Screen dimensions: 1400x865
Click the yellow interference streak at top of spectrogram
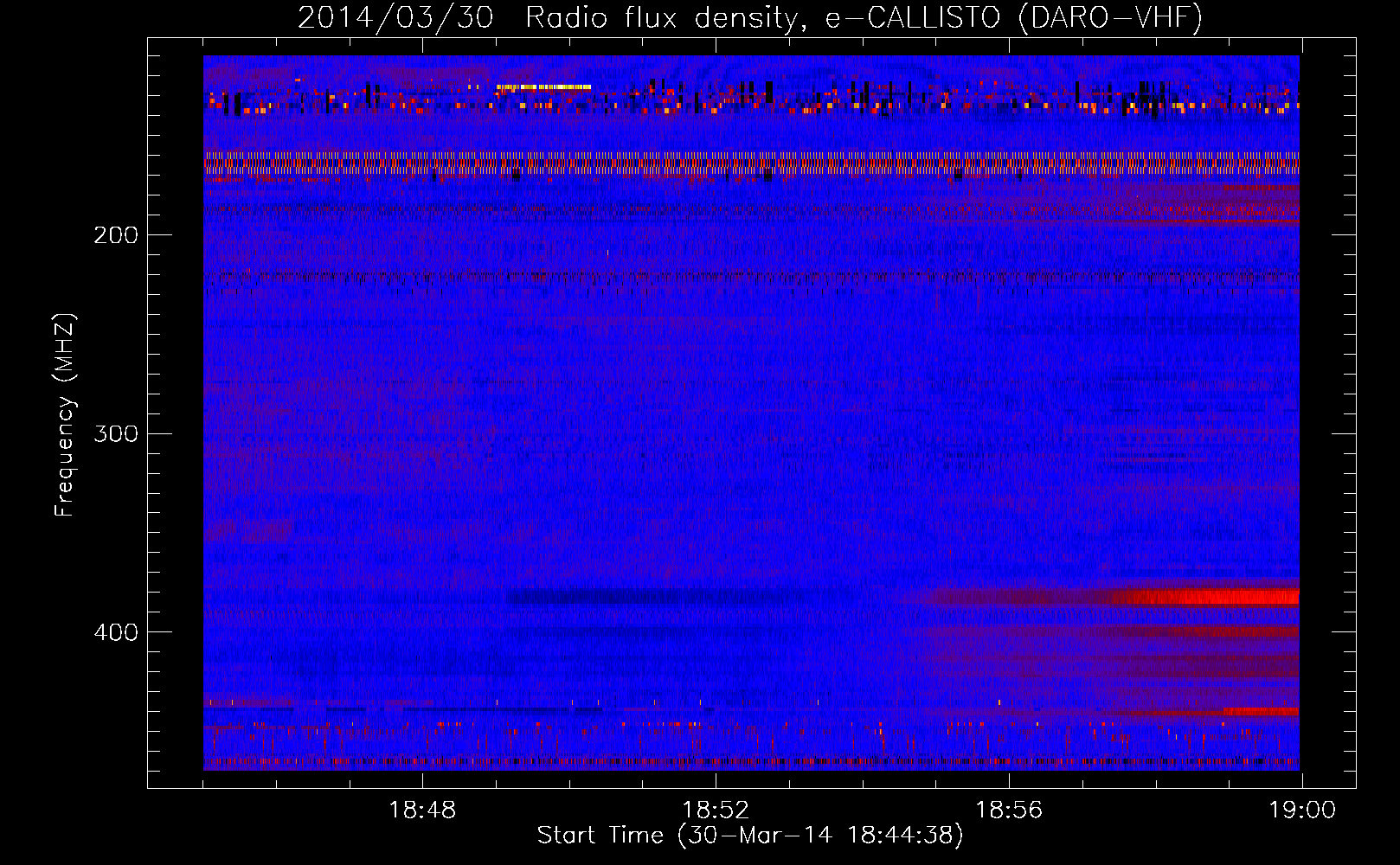point(543,87)
